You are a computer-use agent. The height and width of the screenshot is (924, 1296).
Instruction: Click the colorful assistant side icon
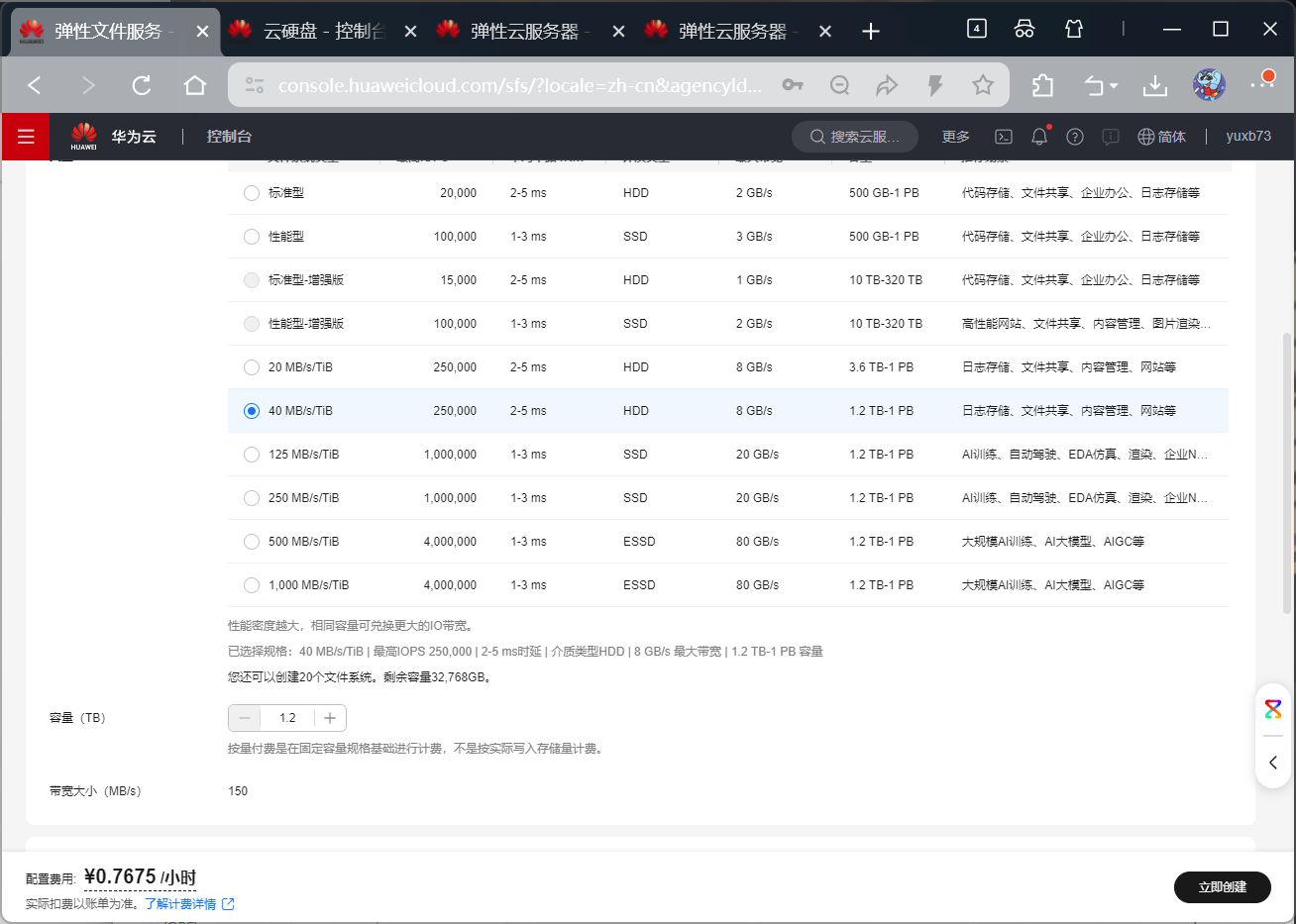pyautogui.click(x=1273, y=709)
